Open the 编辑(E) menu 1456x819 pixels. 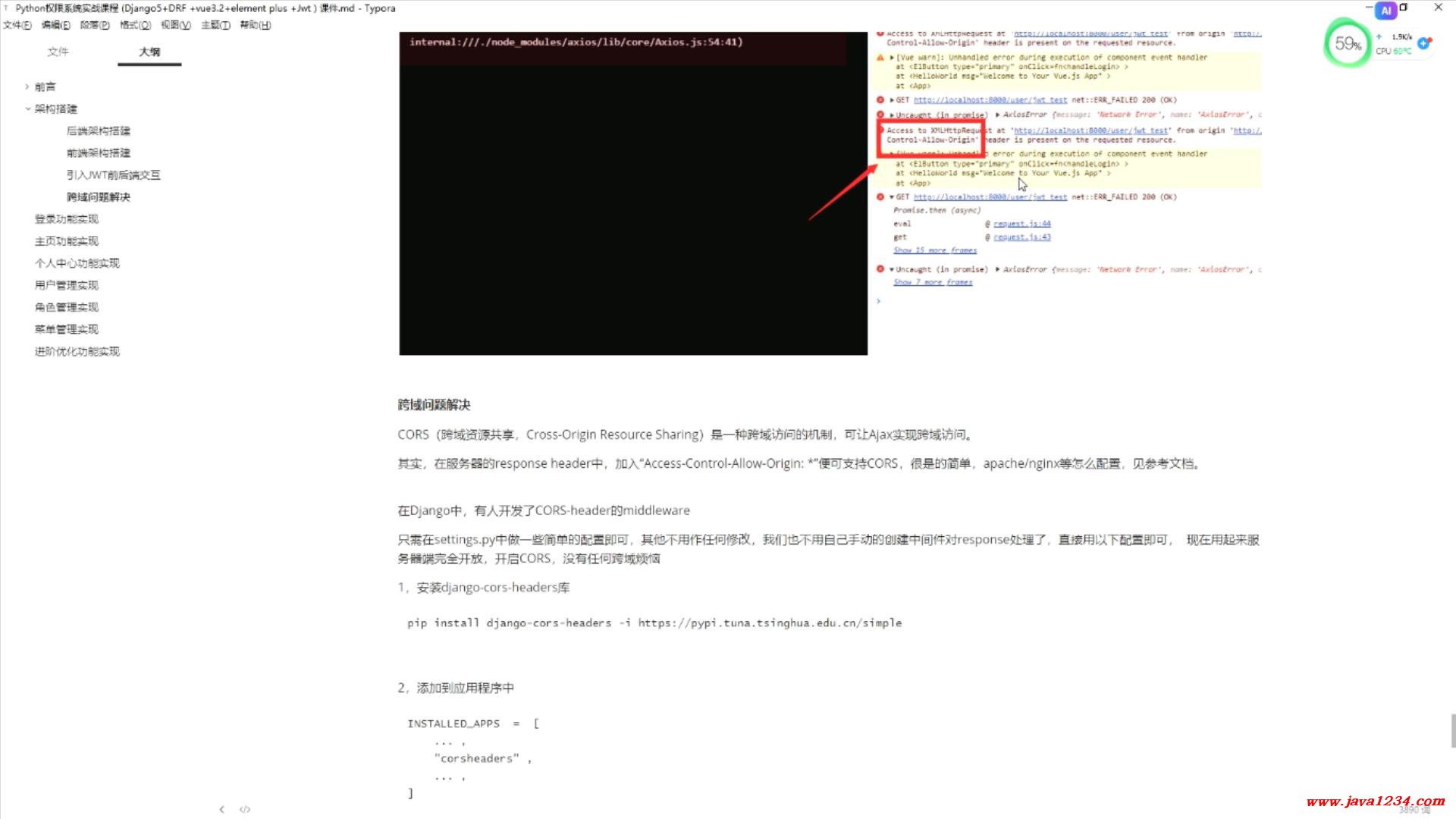[x=55, y=25]
